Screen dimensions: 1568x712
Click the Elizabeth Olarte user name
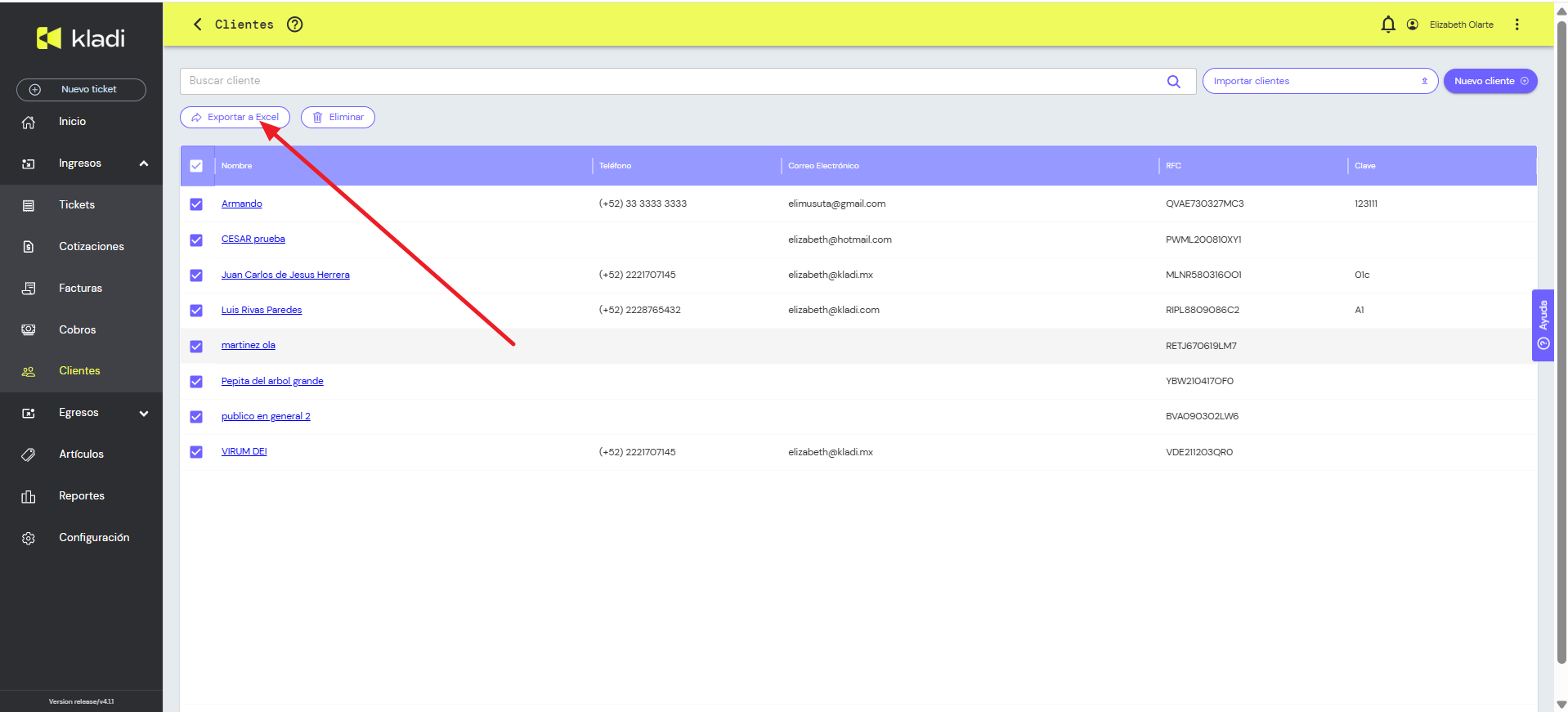1462,25
